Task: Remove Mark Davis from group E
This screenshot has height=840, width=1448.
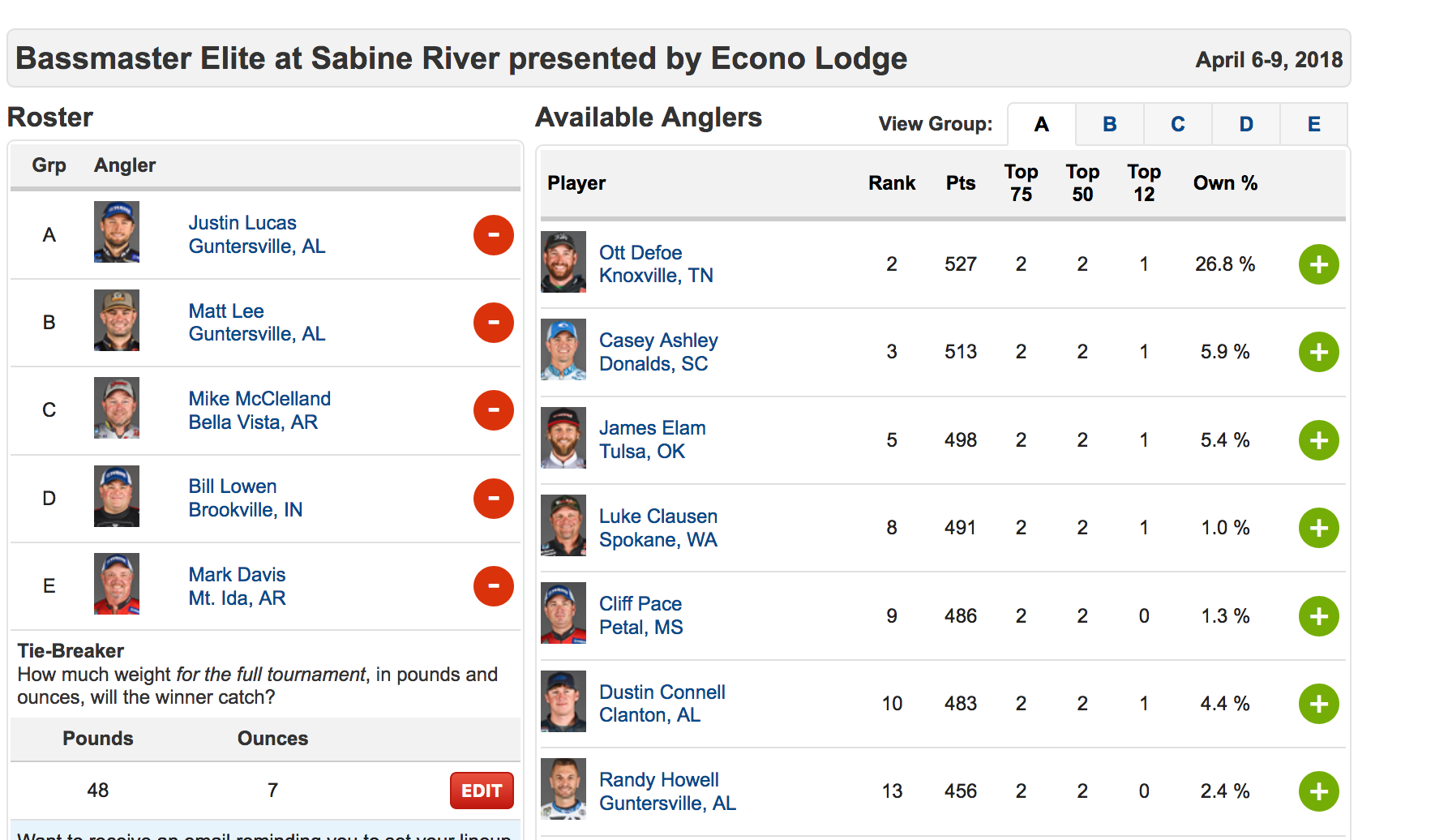Action: 493,586
